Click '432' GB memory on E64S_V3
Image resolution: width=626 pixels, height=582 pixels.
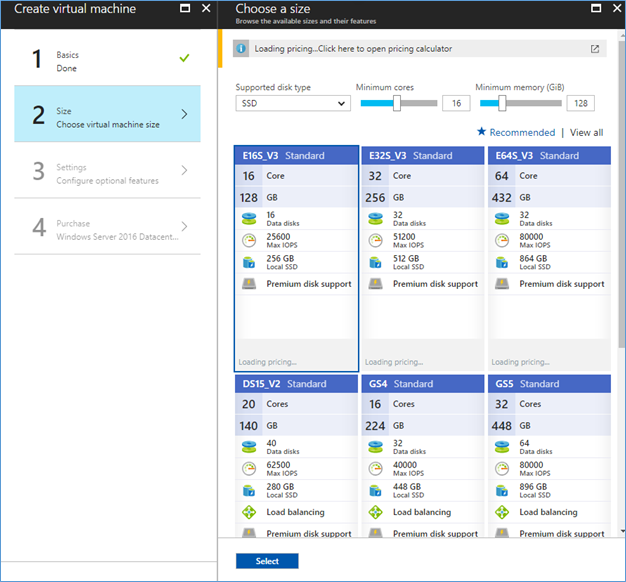coord(501,198)
